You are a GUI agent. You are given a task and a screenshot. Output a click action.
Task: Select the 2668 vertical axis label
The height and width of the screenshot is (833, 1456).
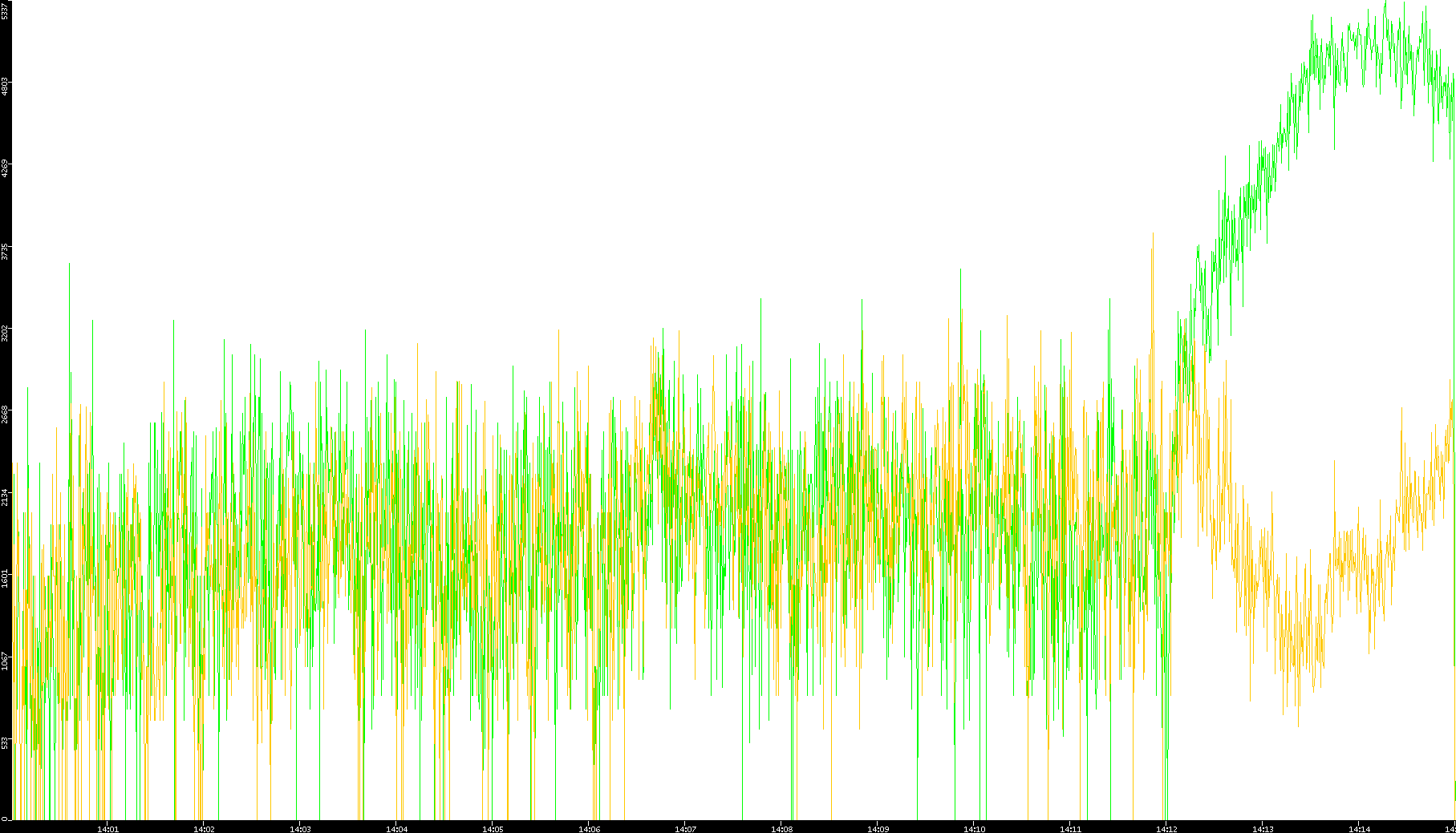(x=5, y=415)
